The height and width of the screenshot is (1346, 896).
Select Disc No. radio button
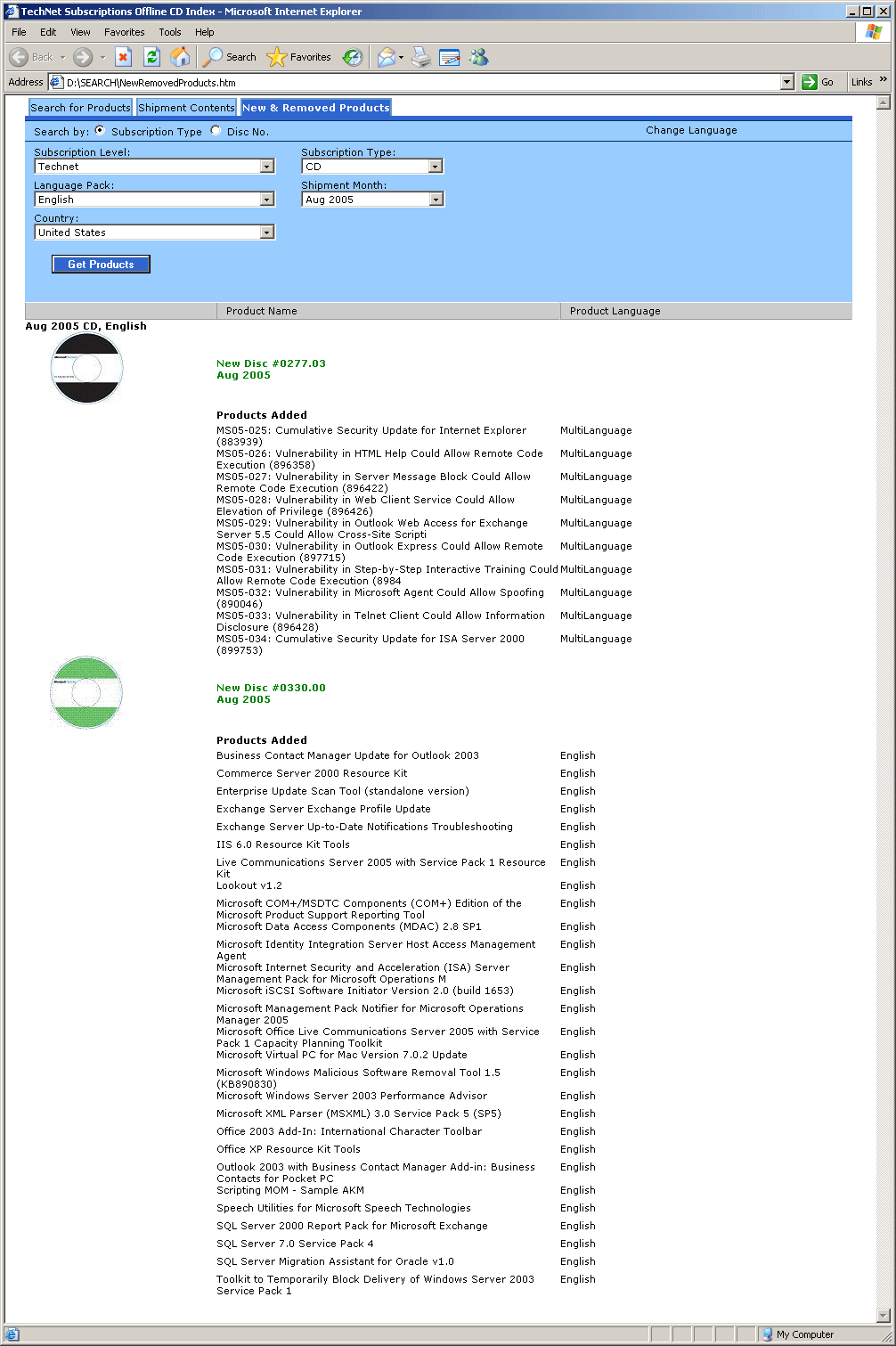pyautogui.click(x=216, y=131)
